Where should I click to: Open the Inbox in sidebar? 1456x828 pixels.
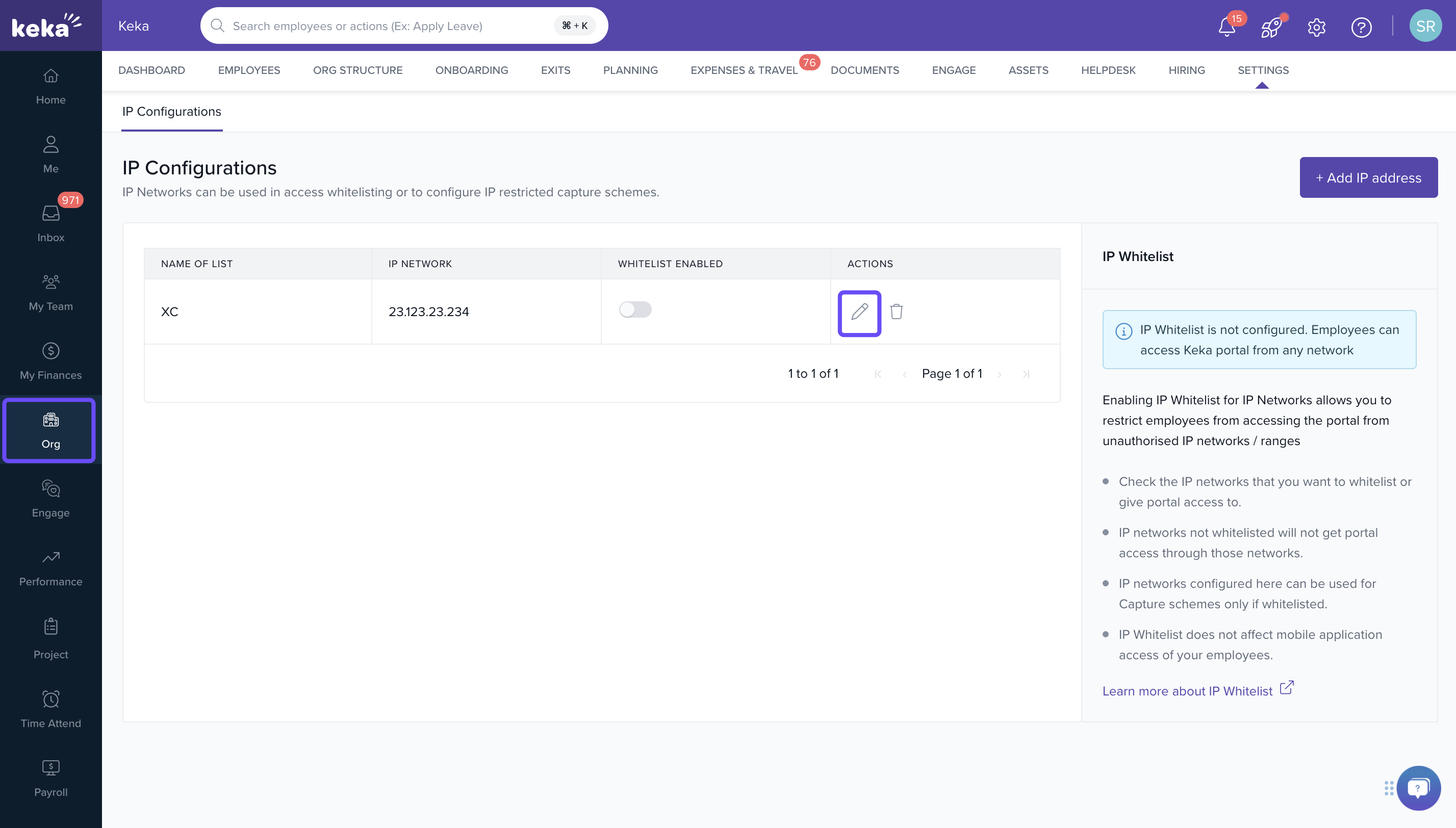[x=50, y=223]
